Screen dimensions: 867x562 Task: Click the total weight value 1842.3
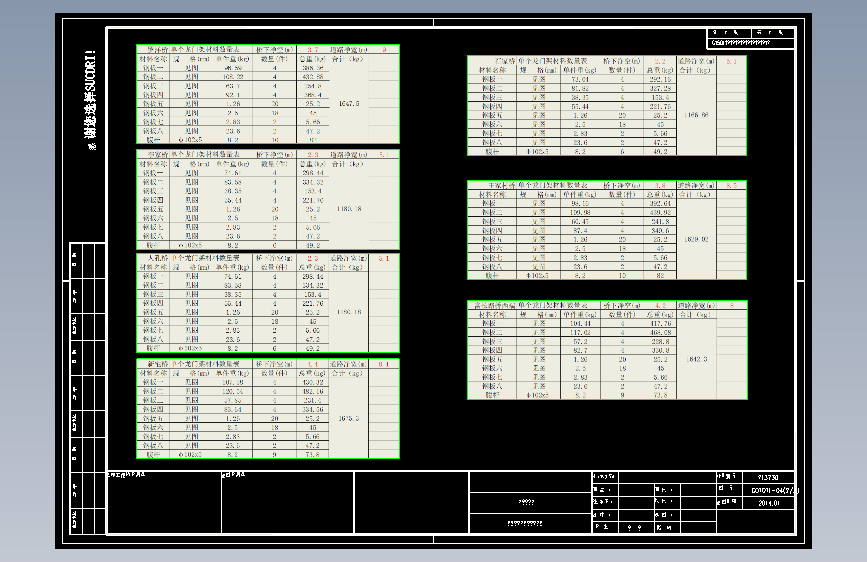697,359
